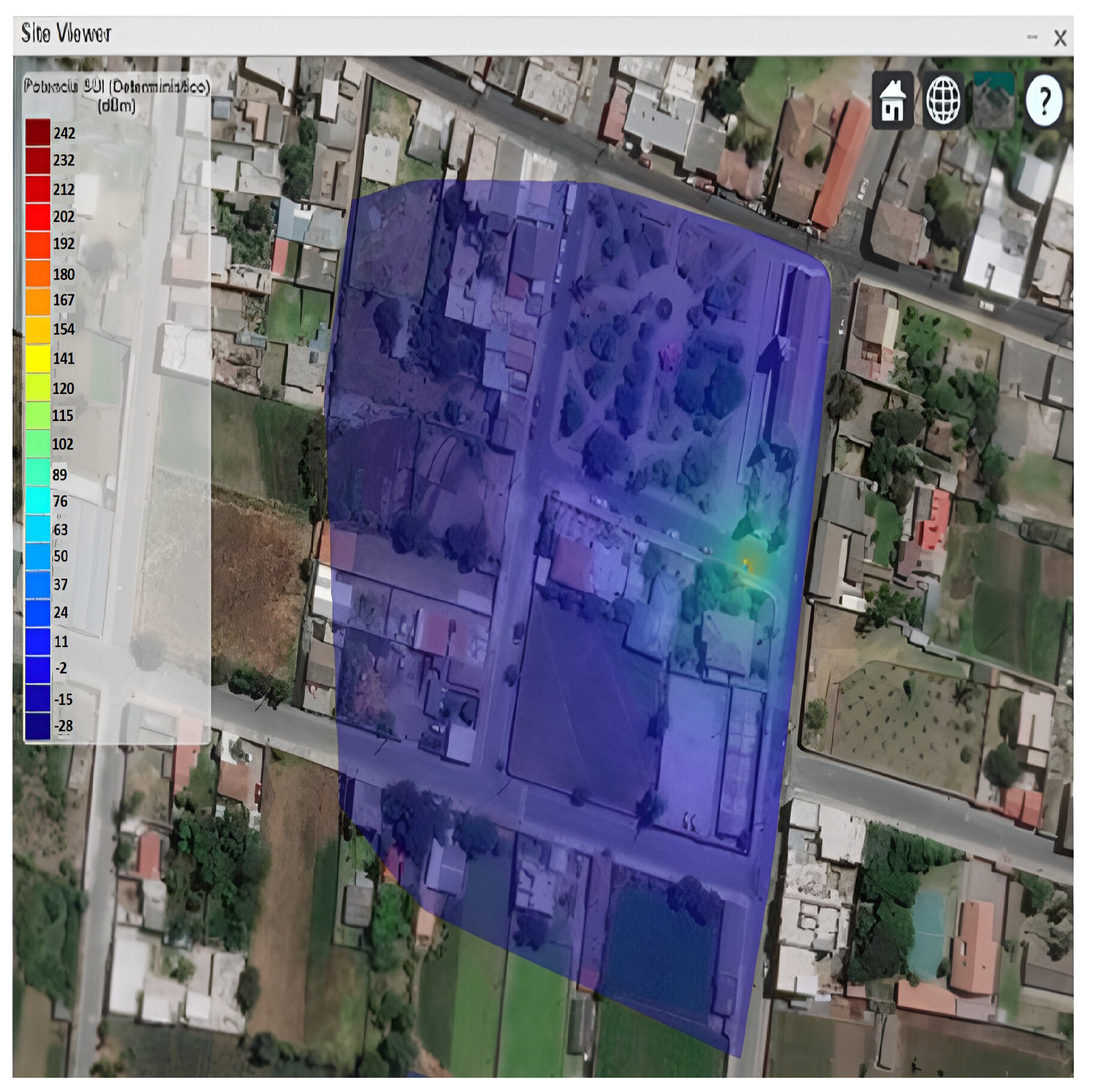Viewport: 1094px width, 1092px height.
Task: Minimize the Site Viewer window
Action: tap(1032, 37)
